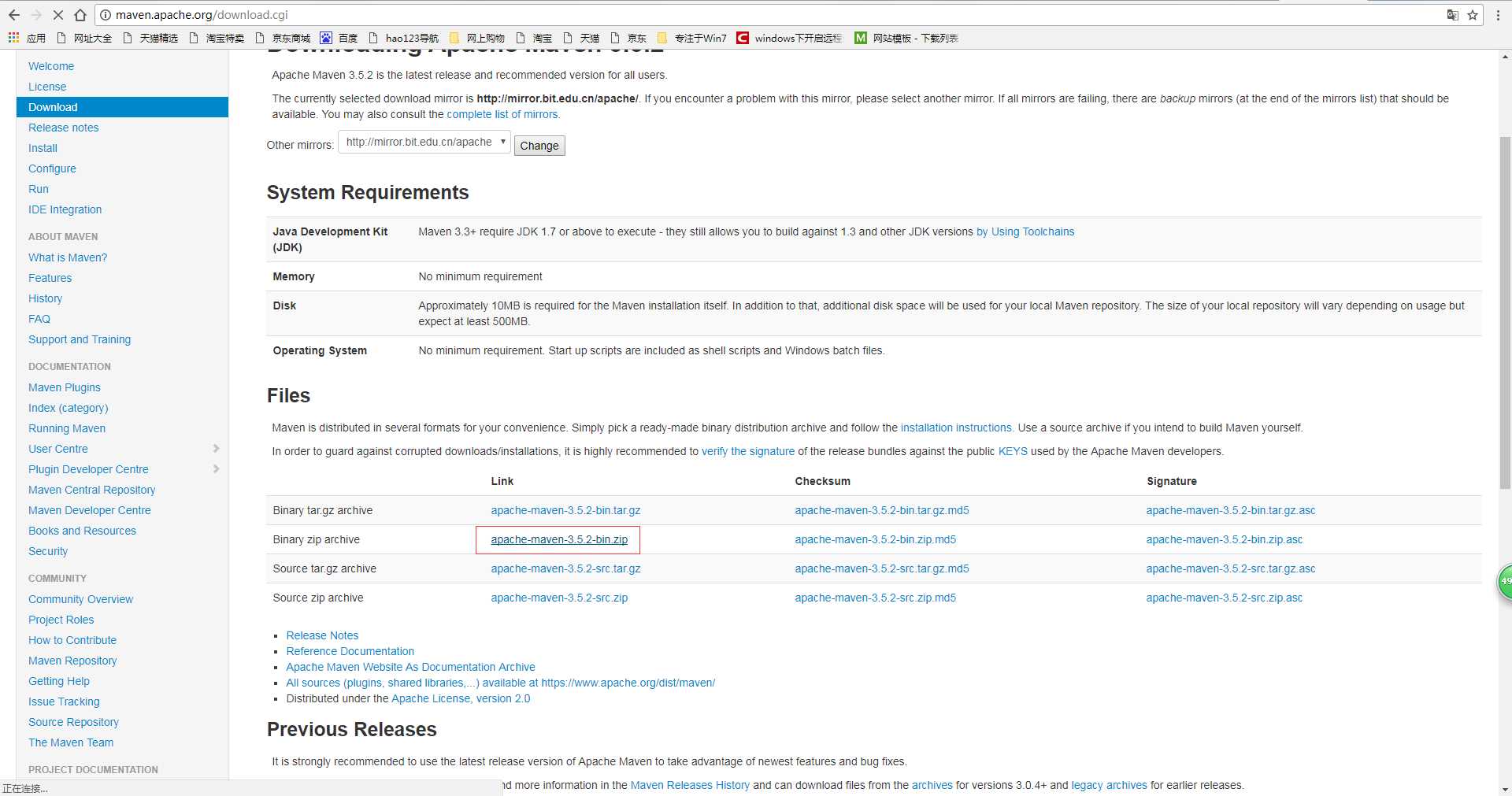This screenshot has width=1512, height=796.
Task: Stop page loading with X icon
Action: (57, 15)
